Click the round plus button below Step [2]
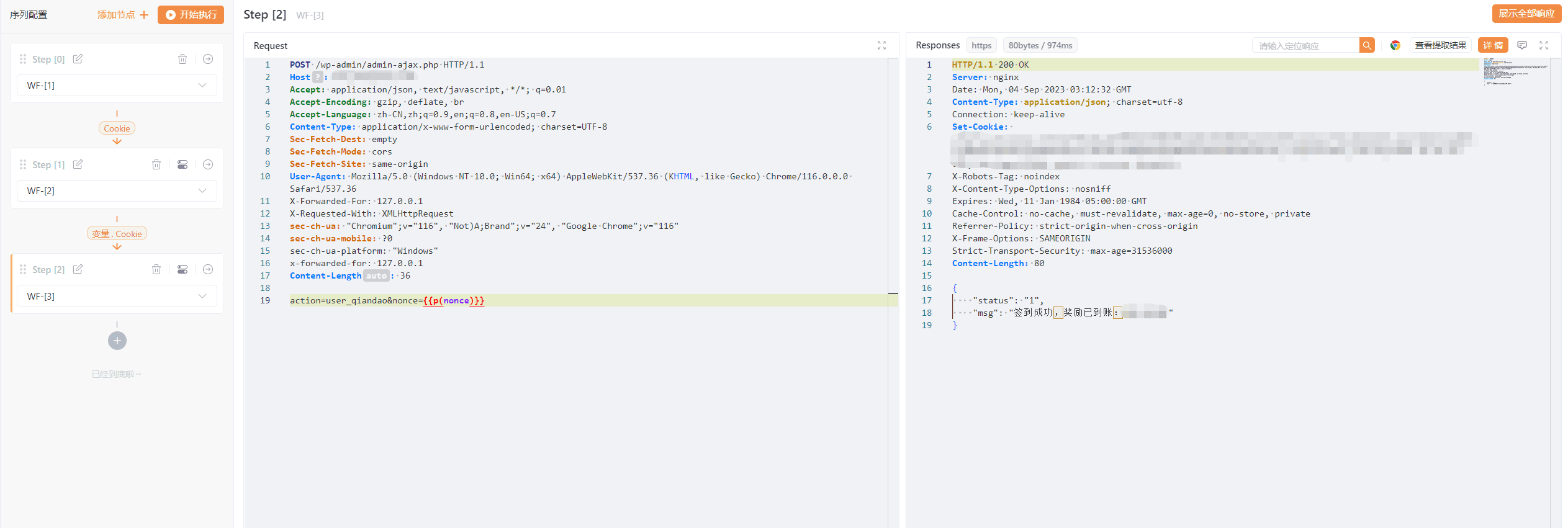This screenshot has height=528, width=1568. pos(117,341)
